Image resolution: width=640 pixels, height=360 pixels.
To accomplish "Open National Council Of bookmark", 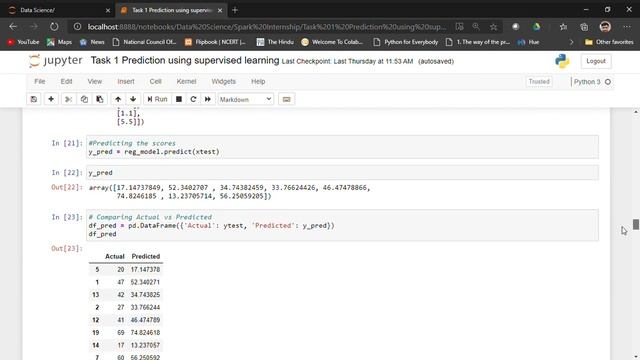I will pyautogui.click(x=144, y=42).
